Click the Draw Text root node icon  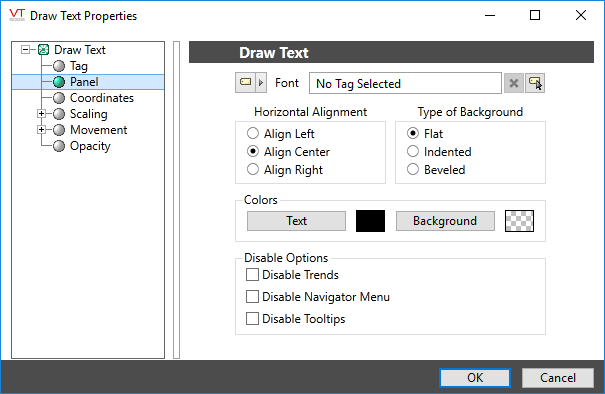coord(44,50)
